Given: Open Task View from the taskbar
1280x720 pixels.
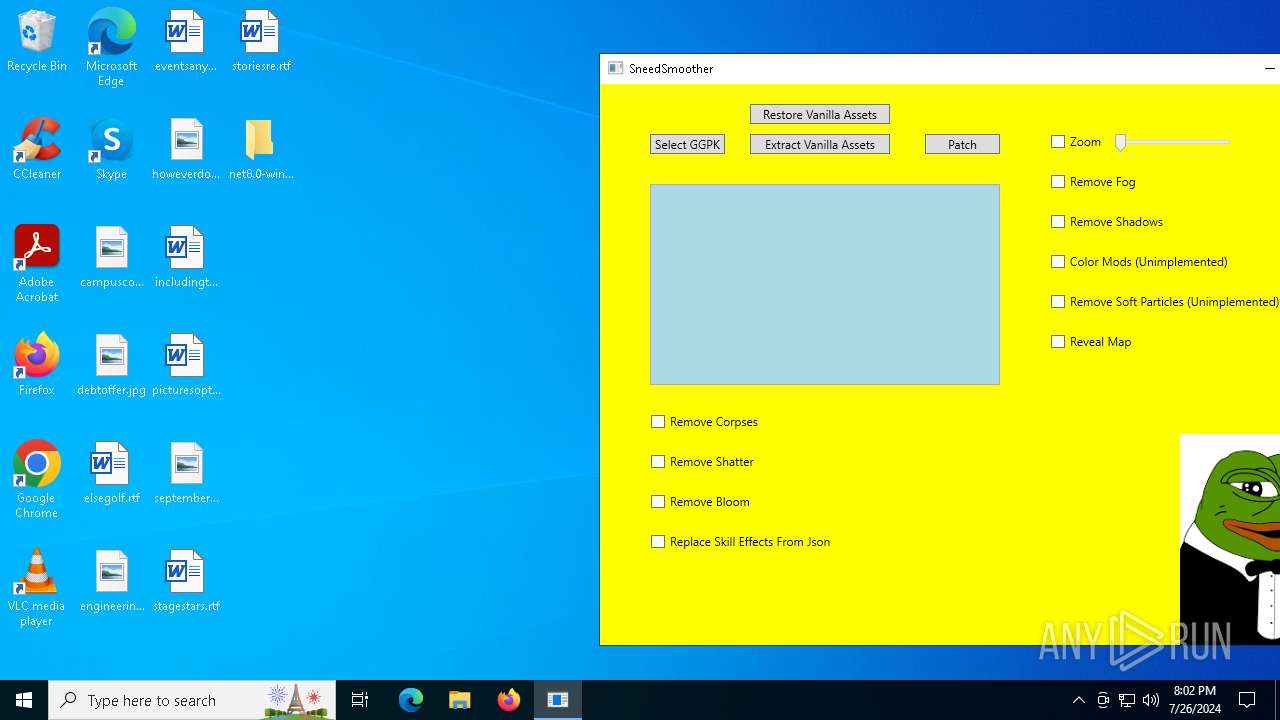Looking at the screenshot, I should [x=360, y=700].
